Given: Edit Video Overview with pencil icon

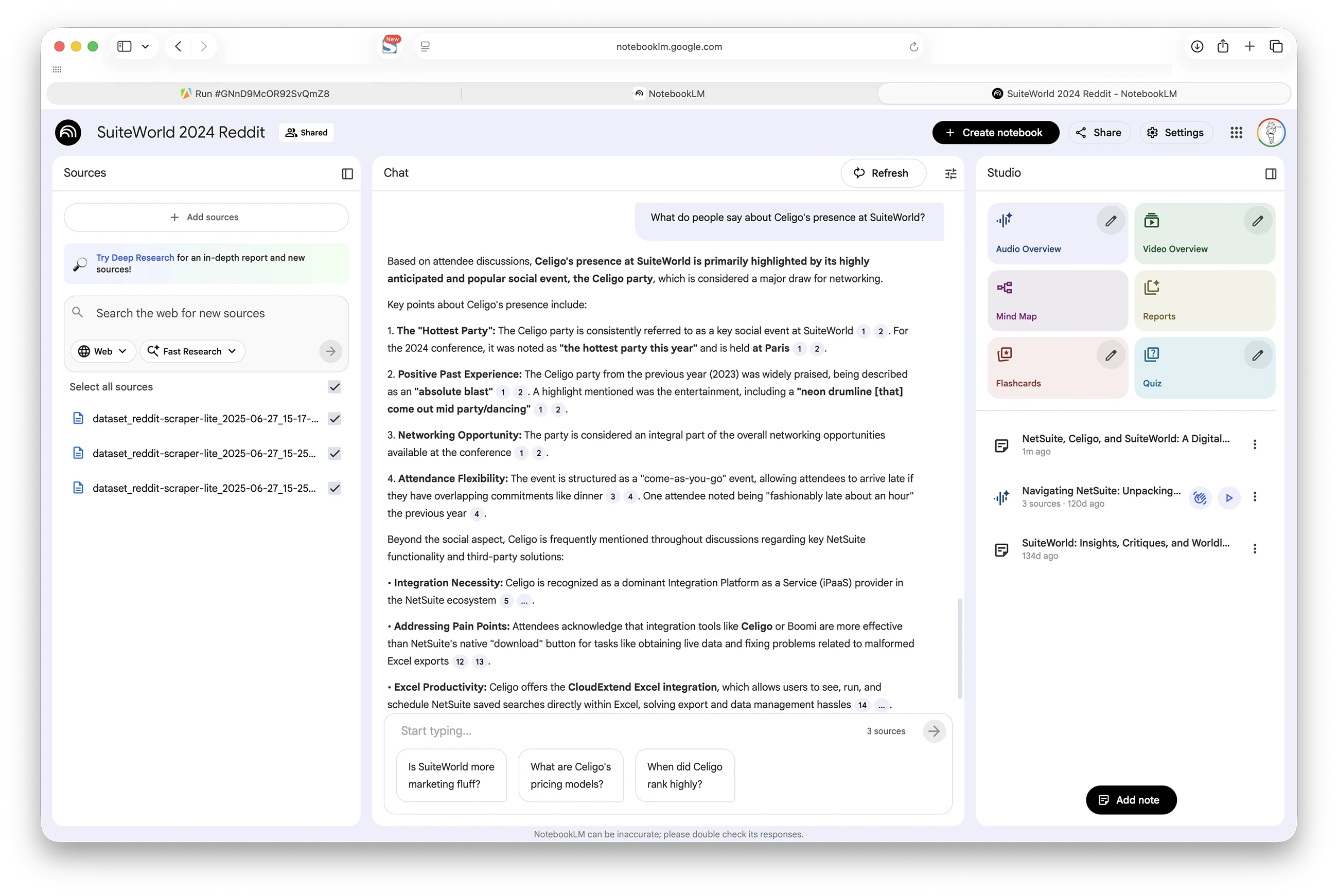Looking at the screenshot, I should (x=1257, y=221).
